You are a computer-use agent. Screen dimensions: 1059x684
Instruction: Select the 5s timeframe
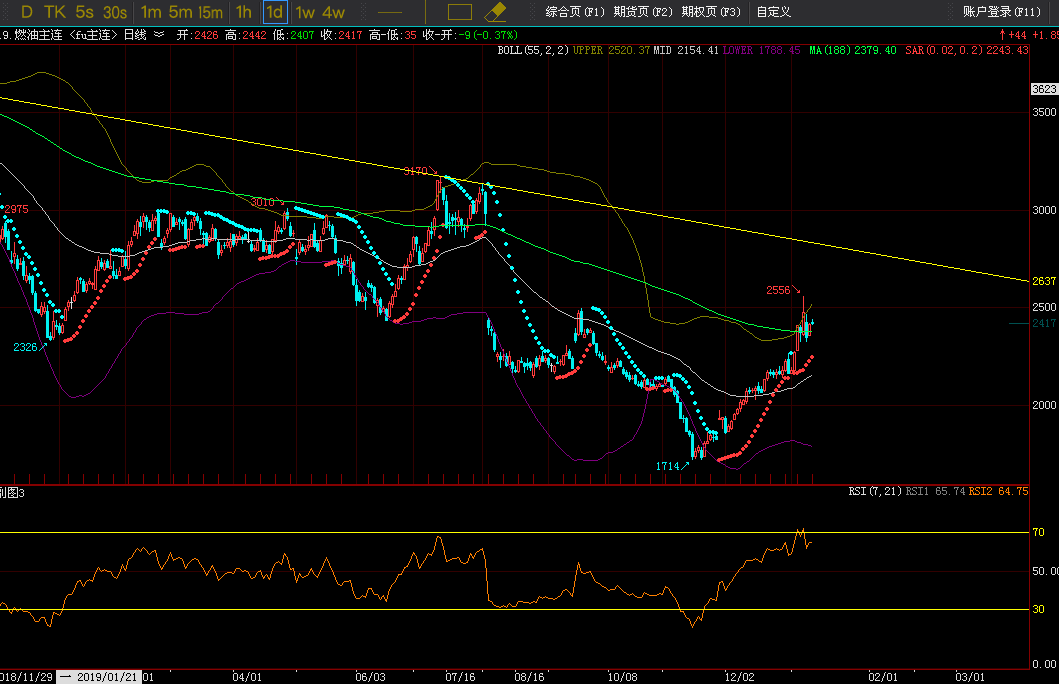tap(84, 12)
